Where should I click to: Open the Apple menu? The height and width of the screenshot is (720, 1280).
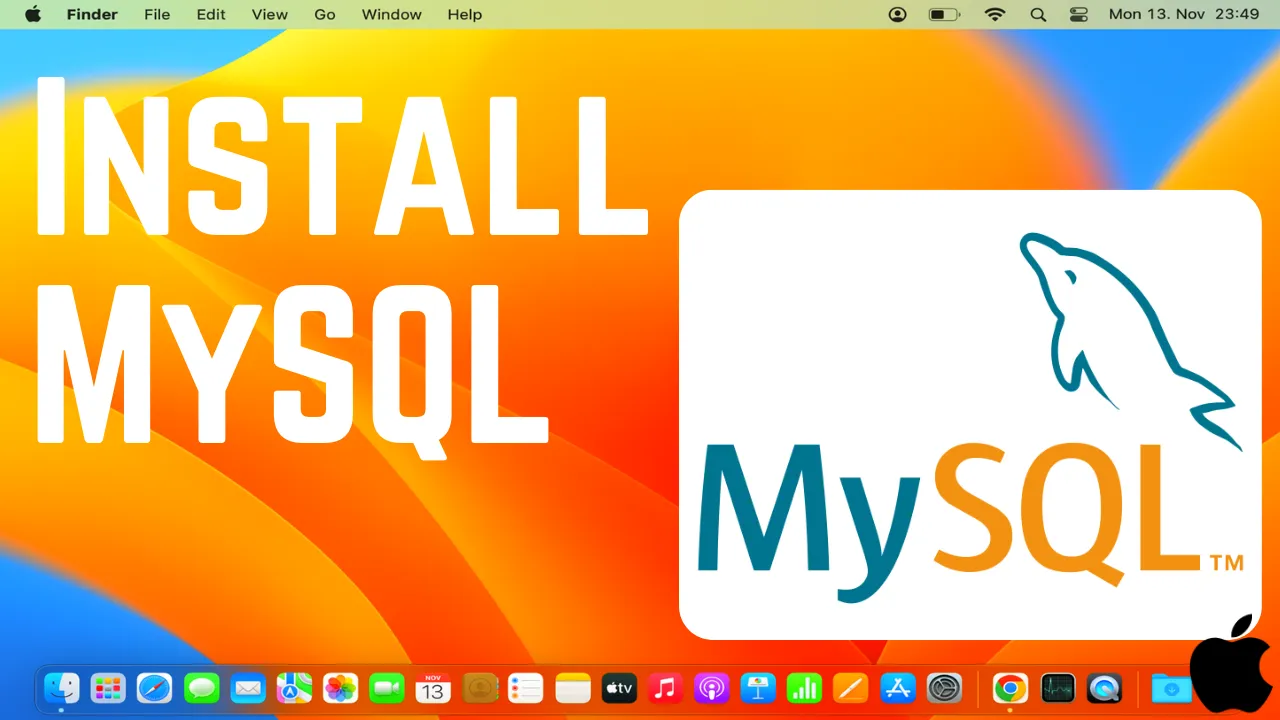[x=32, y=14]
